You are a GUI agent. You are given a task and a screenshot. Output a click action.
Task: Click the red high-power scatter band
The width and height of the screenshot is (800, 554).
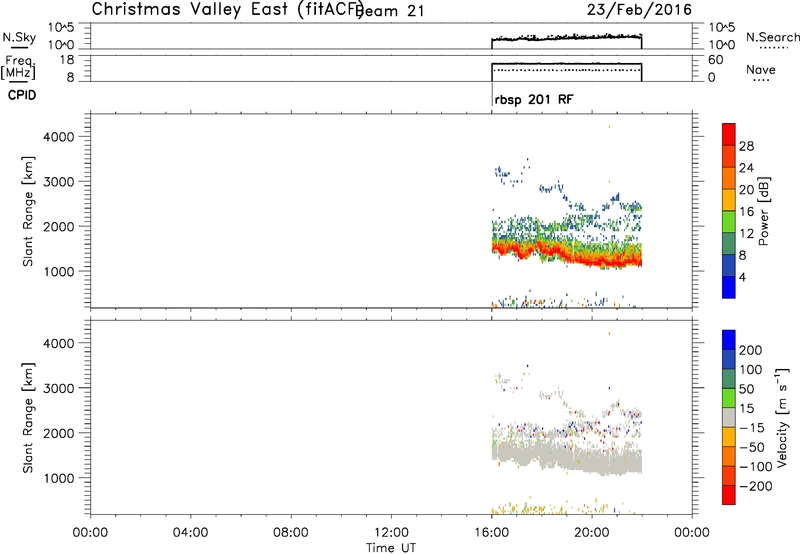[x=566, y=254]
